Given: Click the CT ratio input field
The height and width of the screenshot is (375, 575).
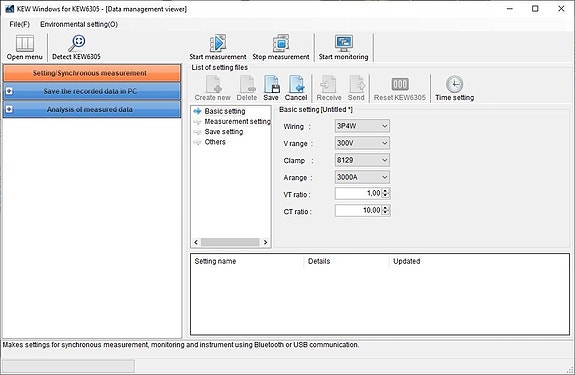Looking at the screenshot, I should (358, 210).
